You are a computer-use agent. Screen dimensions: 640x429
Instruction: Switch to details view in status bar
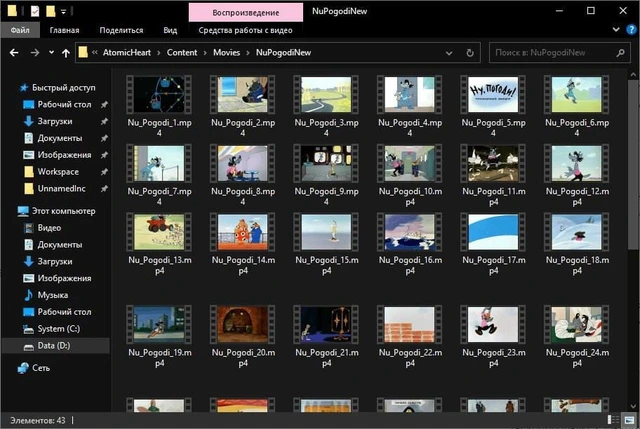tap(616, 418)
